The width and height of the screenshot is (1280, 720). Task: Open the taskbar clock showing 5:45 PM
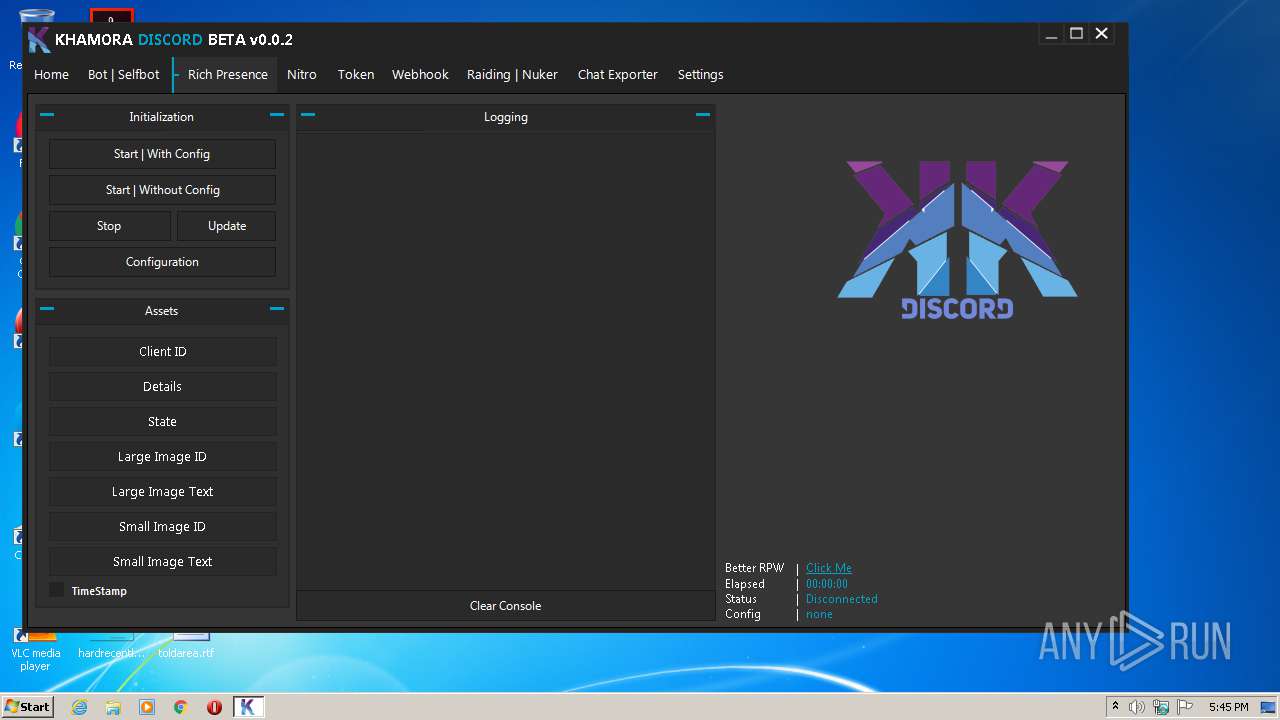[x=1228, y=707]
